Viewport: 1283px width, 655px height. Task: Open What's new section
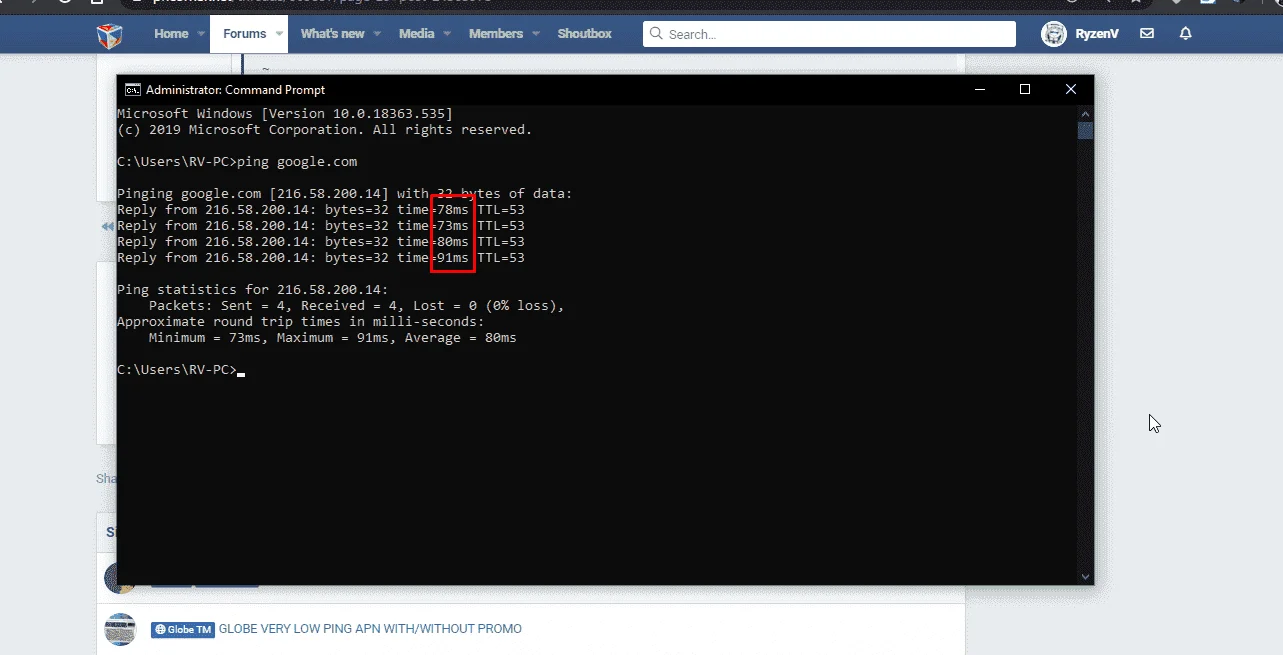[332, 34]
